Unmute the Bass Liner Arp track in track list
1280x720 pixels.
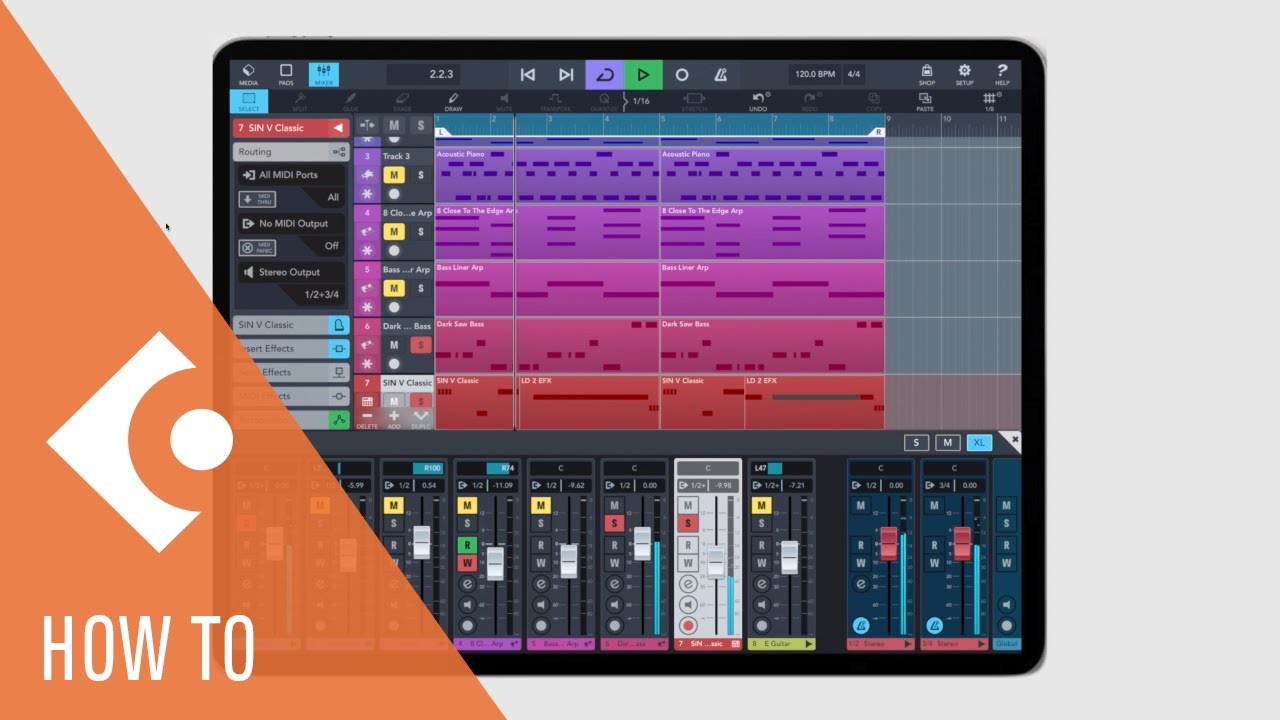click(x=394, y=288)
